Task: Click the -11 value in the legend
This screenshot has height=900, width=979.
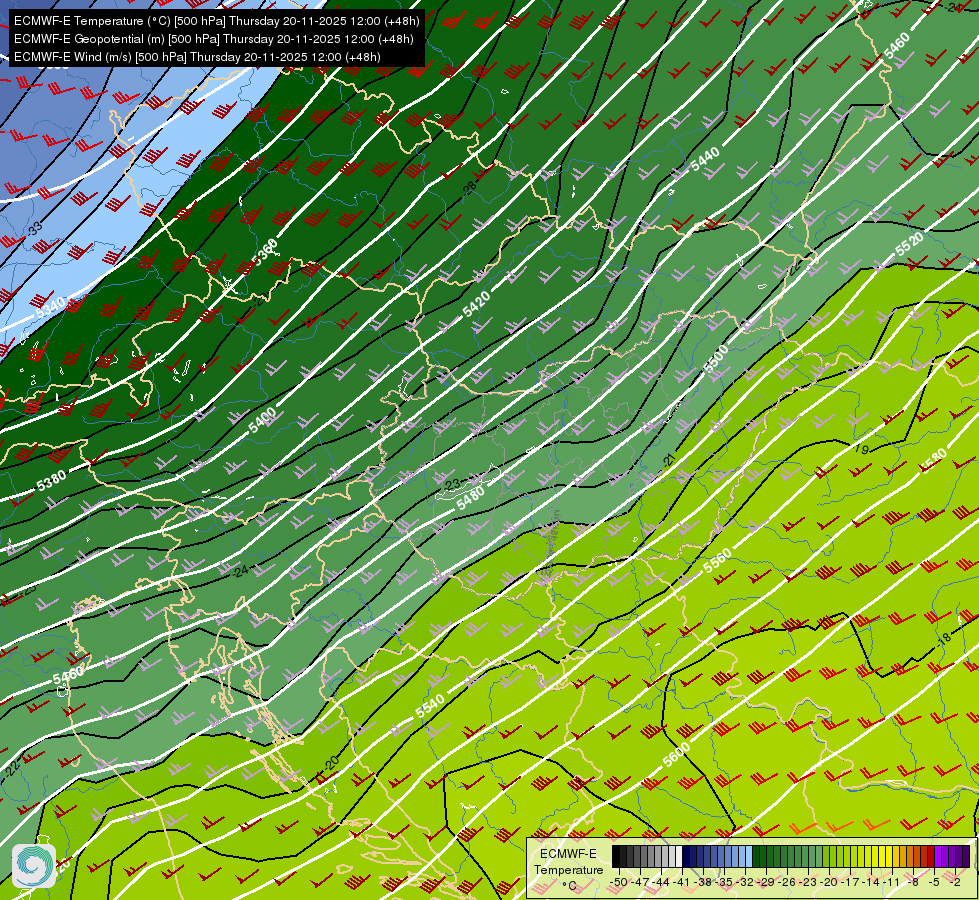Action: [893, 881]
